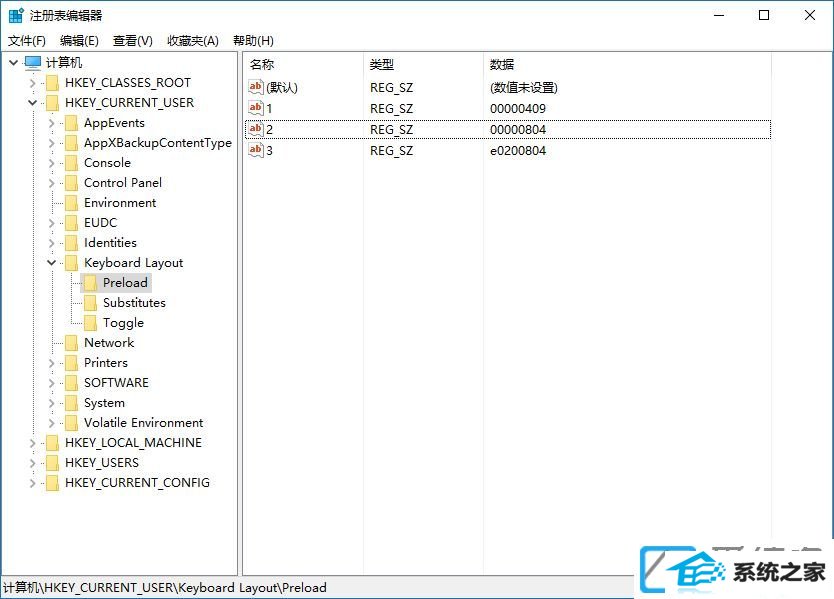
Task: Click the HKEY_CURRENT_USER folder icon
Action: click(x=52, y=103)
